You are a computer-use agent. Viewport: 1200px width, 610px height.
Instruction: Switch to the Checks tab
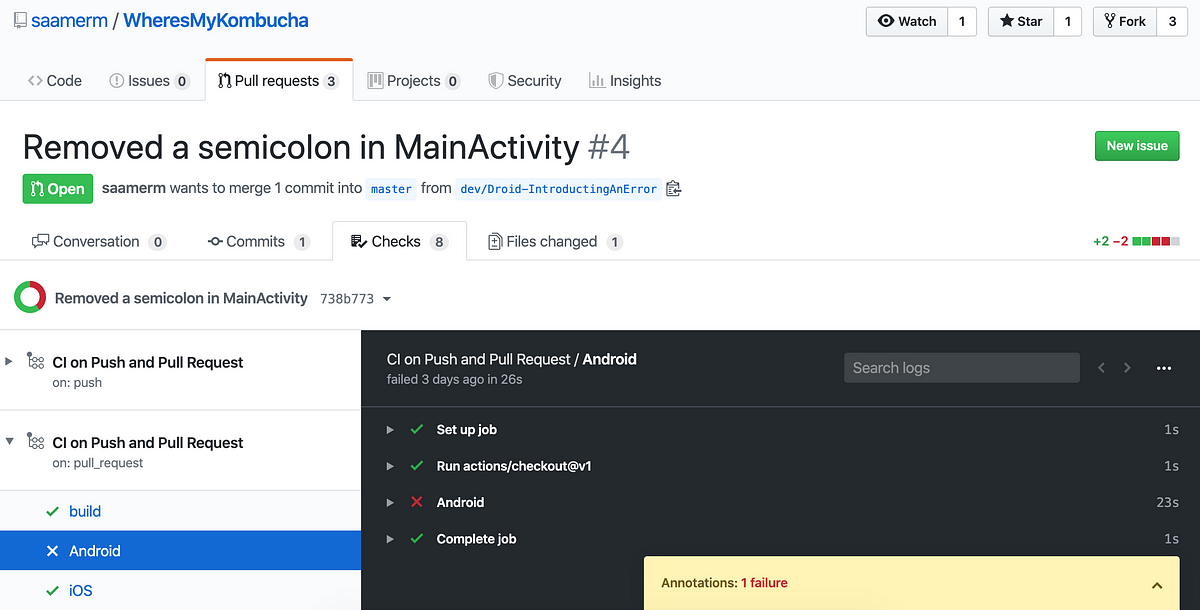coord(399,241)
